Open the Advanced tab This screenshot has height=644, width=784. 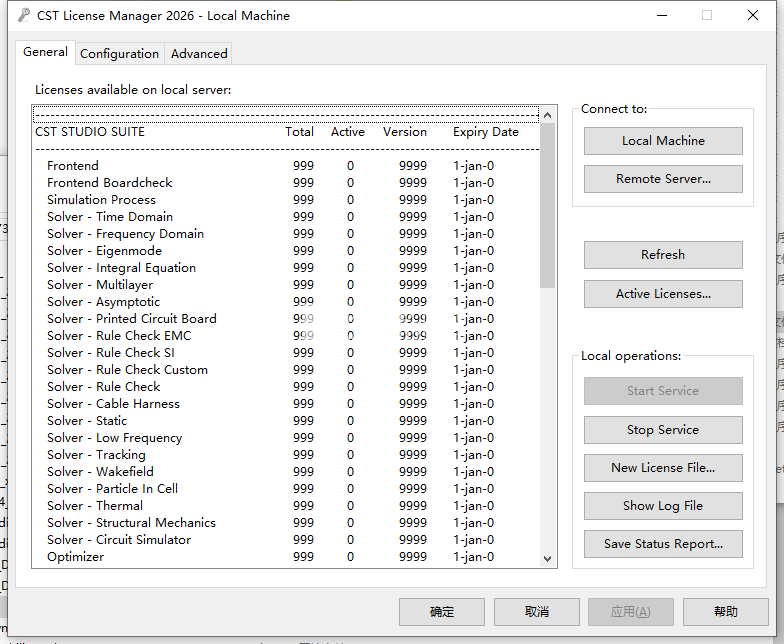click(199, 53)
